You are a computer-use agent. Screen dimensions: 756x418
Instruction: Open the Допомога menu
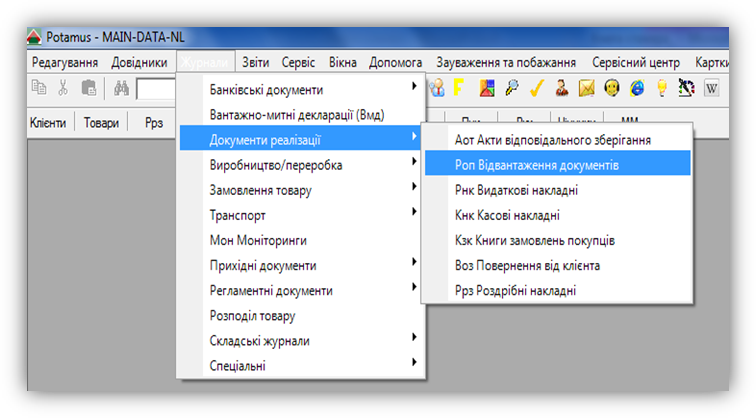395,62
